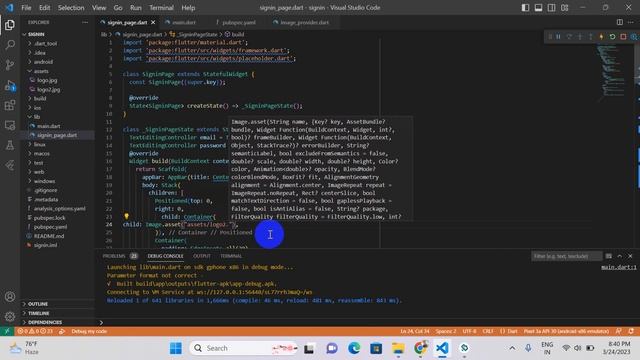Click the debug Step Into button
Image resolution: width=640 pixels, height=360 pixels.
pyautogui.click(x=580, y=37)
